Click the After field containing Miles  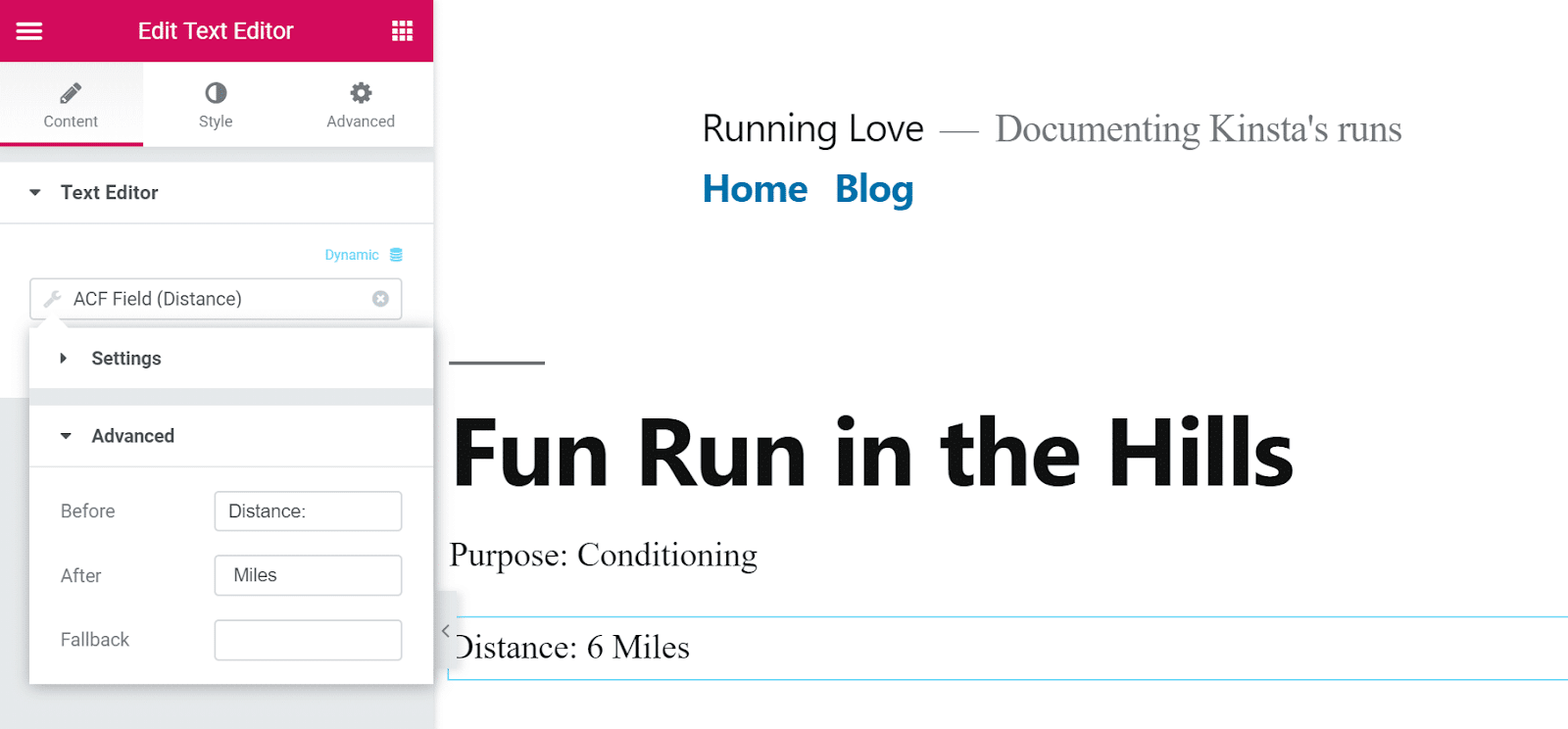[x=308, y=575]
